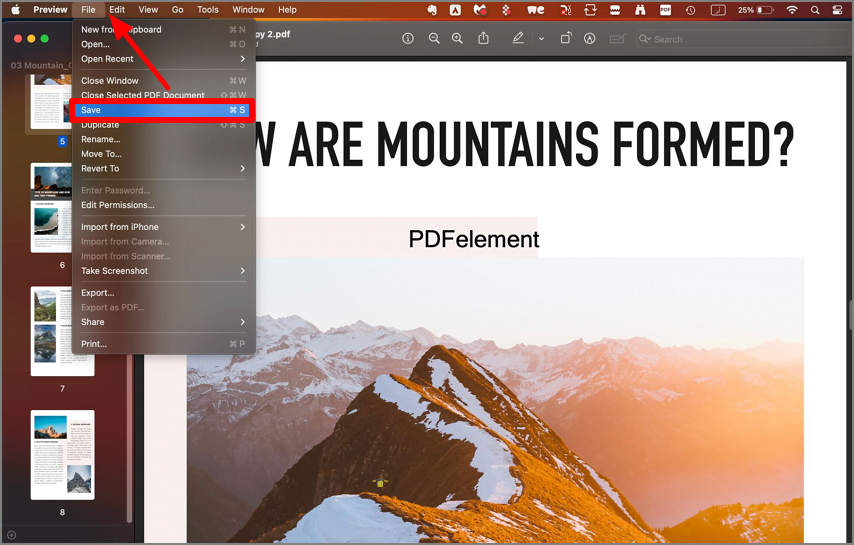
Task: Open the Evernote elephant menu bar icon
Action: click(x=432, y=10)
